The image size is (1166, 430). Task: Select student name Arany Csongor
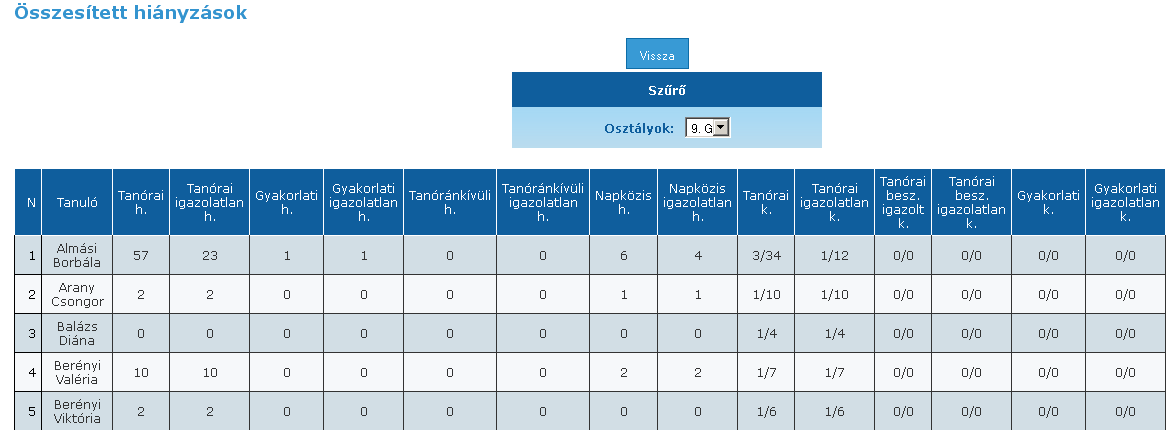click(x=77, y=294)
